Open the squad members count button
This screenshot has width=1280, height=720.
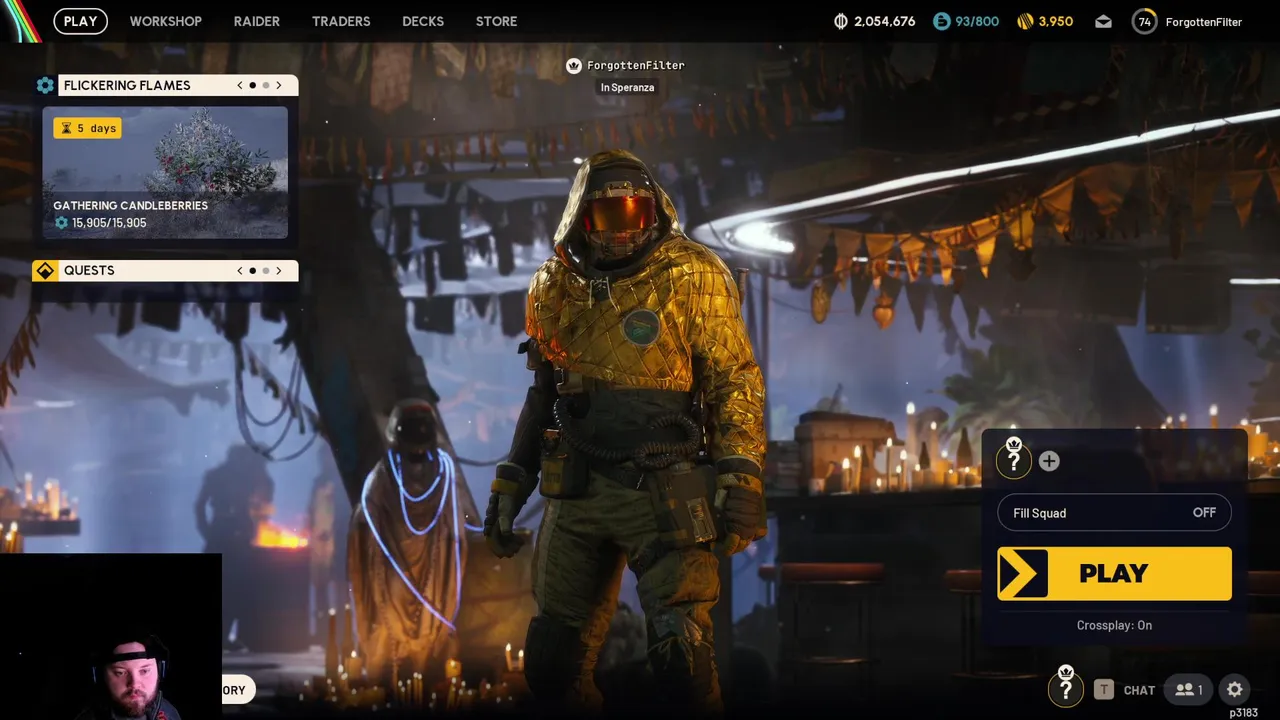[1188, 689]
